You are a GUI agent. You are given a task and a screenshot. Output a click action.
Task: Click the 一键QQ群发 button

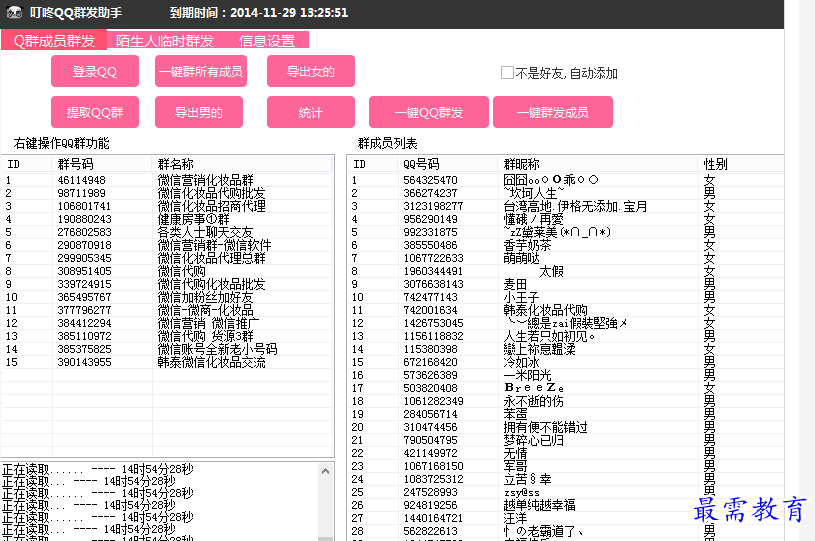[429, 112]
